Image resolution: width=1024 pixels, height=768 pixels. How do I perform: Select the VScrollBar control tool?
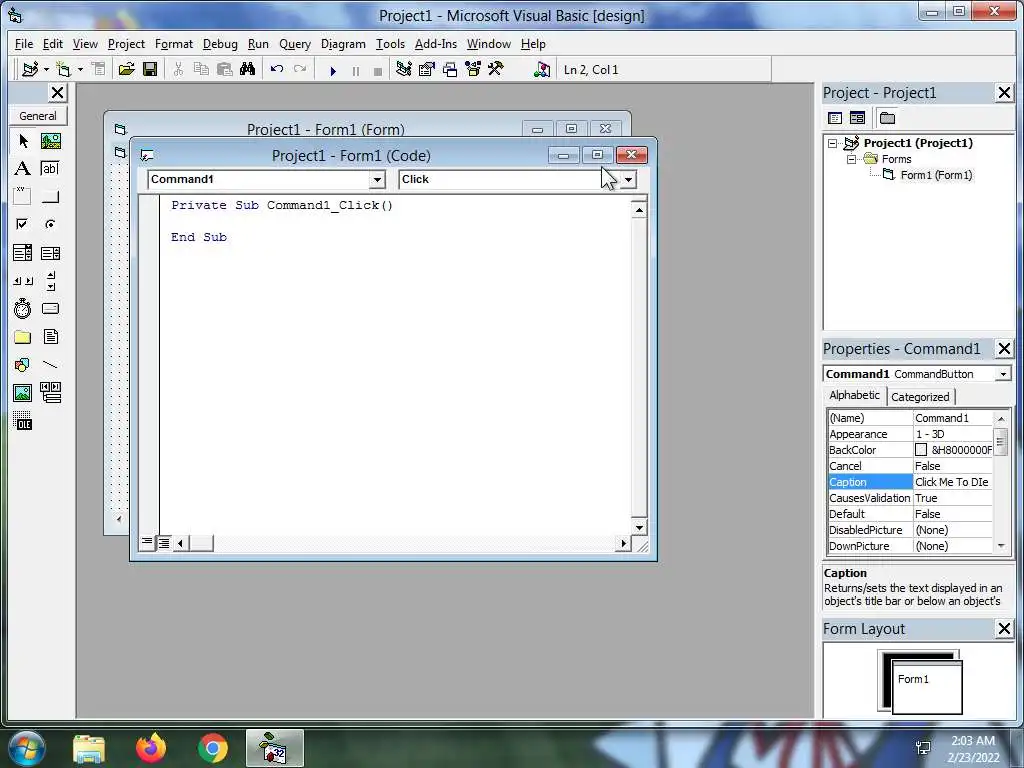click(50, 281)
